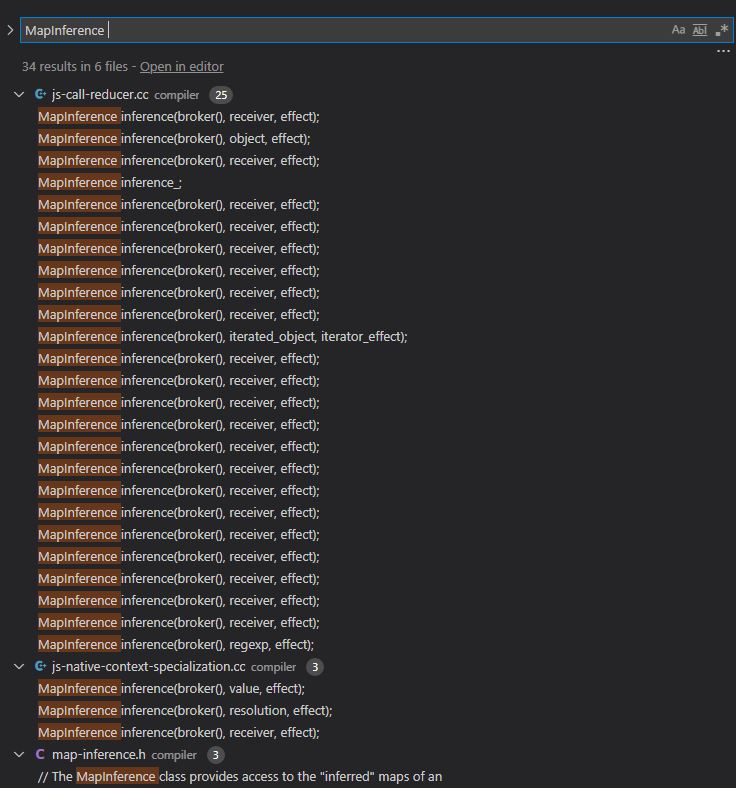Toggle Match Whole Word option
736x788 pixels.
[700, 30]
